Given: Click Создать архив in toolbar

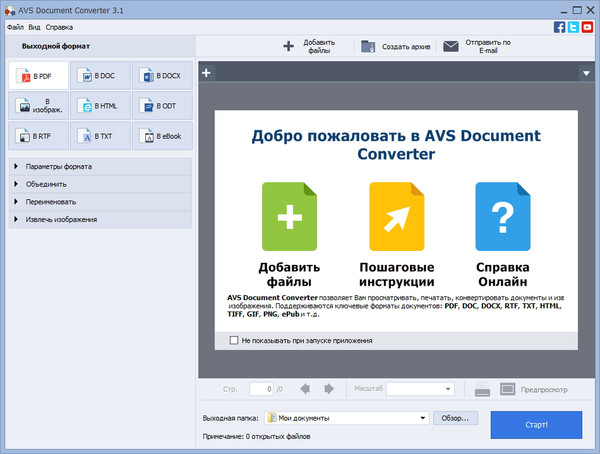Looking at the screenshot, I should tap(396, 46).
